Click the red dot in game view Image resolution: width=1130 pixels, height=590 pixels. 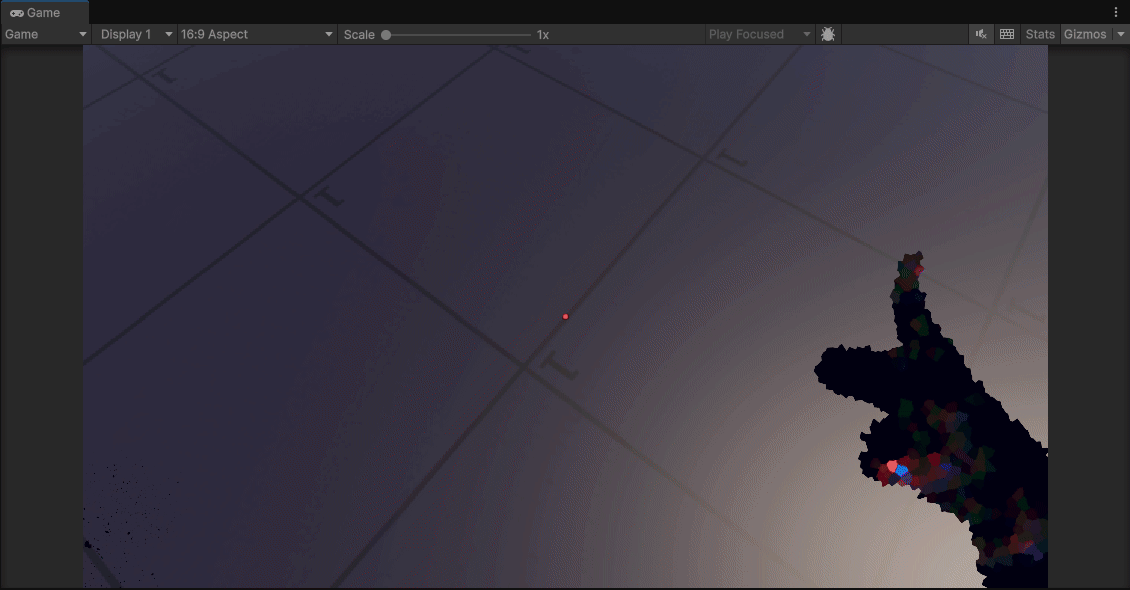coord(565,316)
